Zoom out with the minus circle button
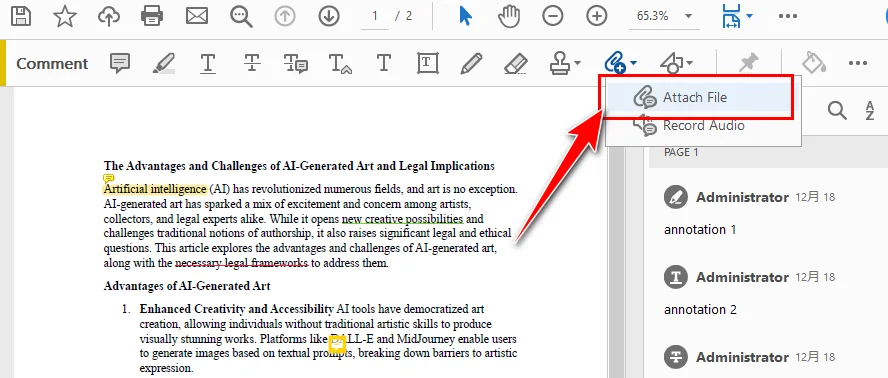 click(553, 16)
